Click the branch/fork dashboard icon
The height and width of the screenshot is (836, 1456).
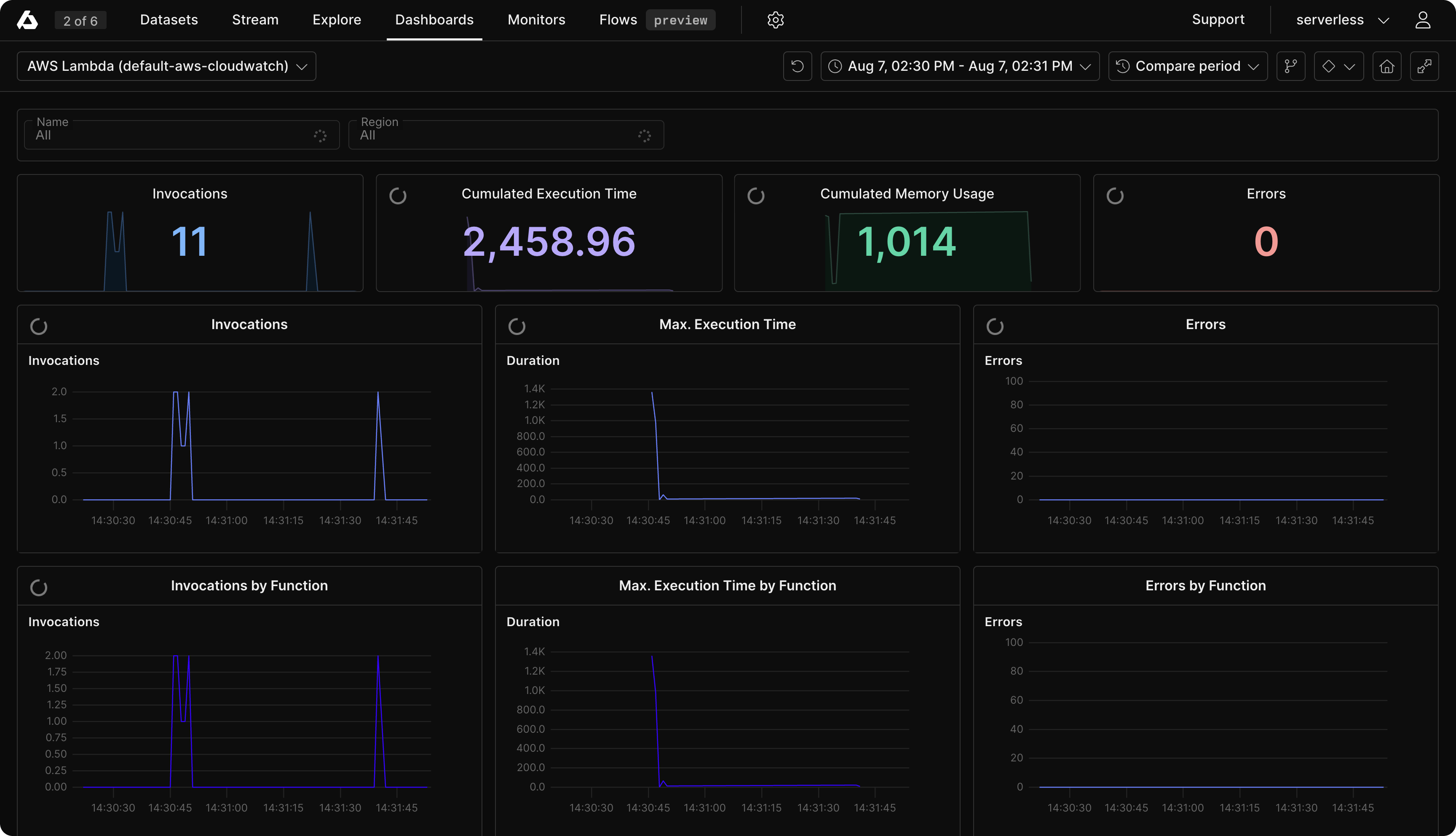click(x=1291, y=66)
